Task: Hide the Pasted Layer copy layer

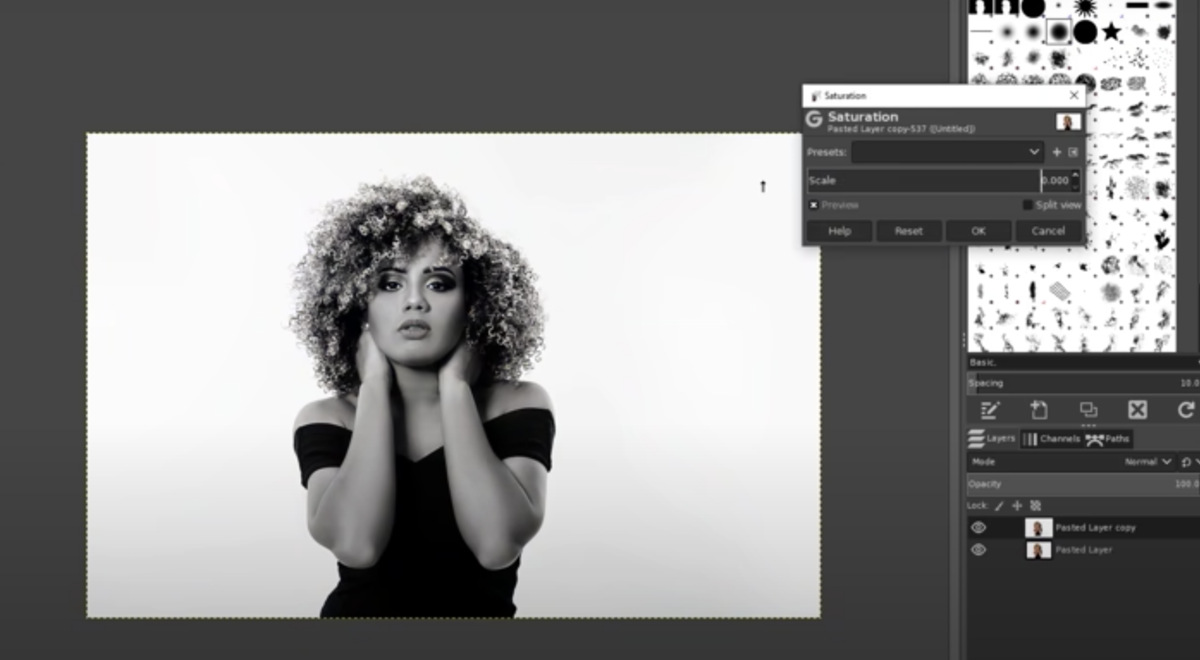Action: (978, 527)
